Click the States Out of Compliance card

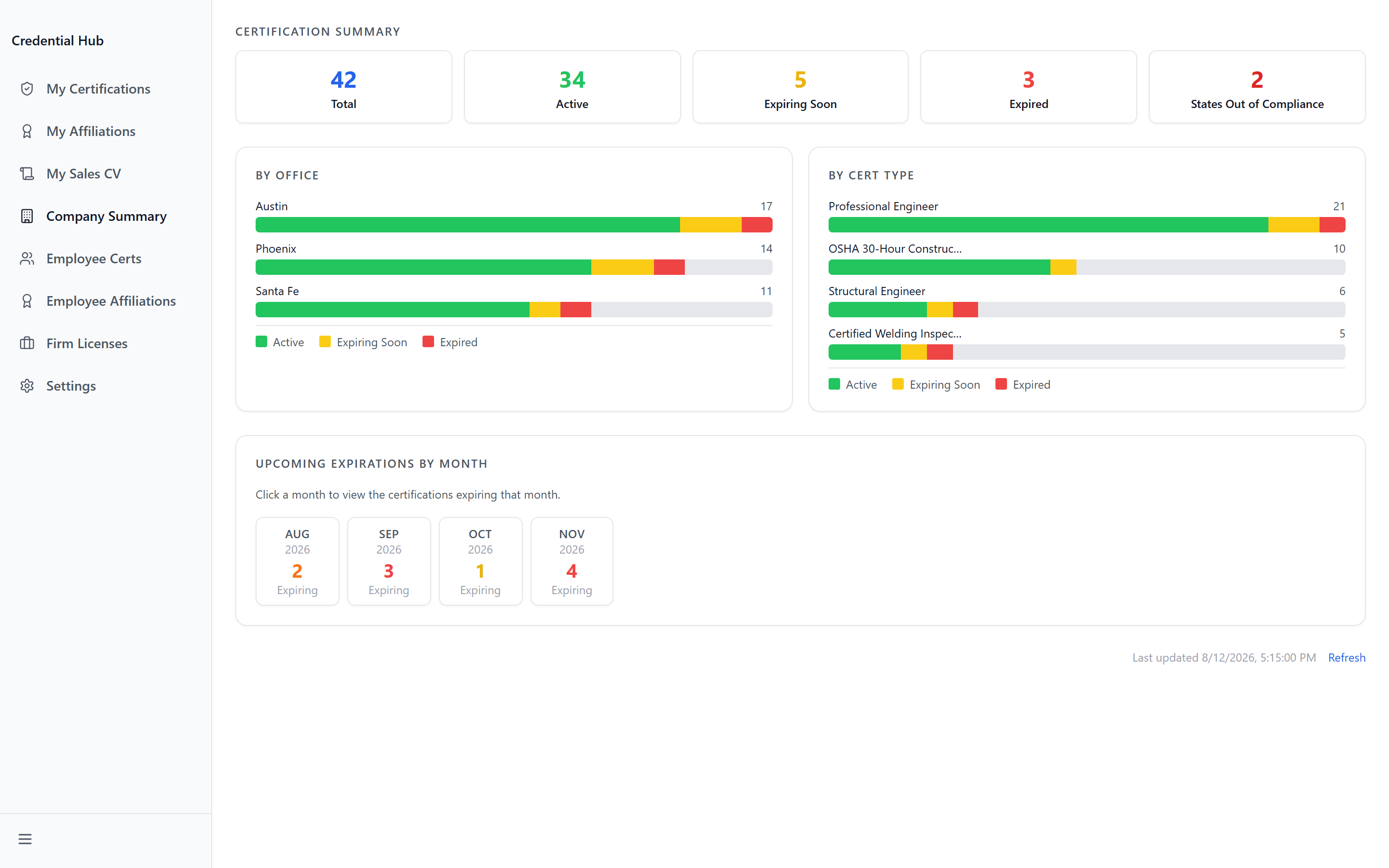click(x=1257, y=87)
